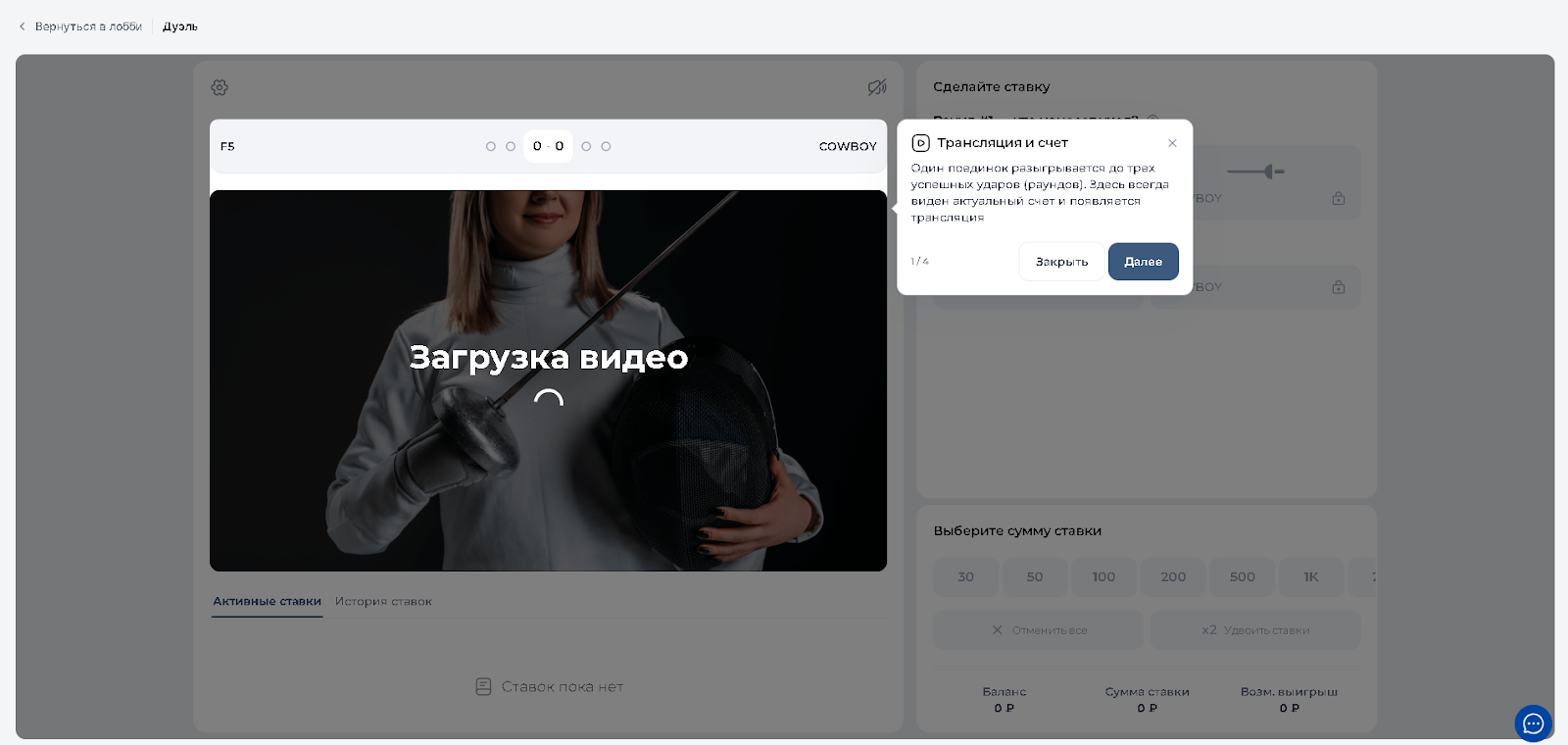Click x2 Удвоить ставки button
This screenshot has height=745, width=1568.
coord(1255,630)
